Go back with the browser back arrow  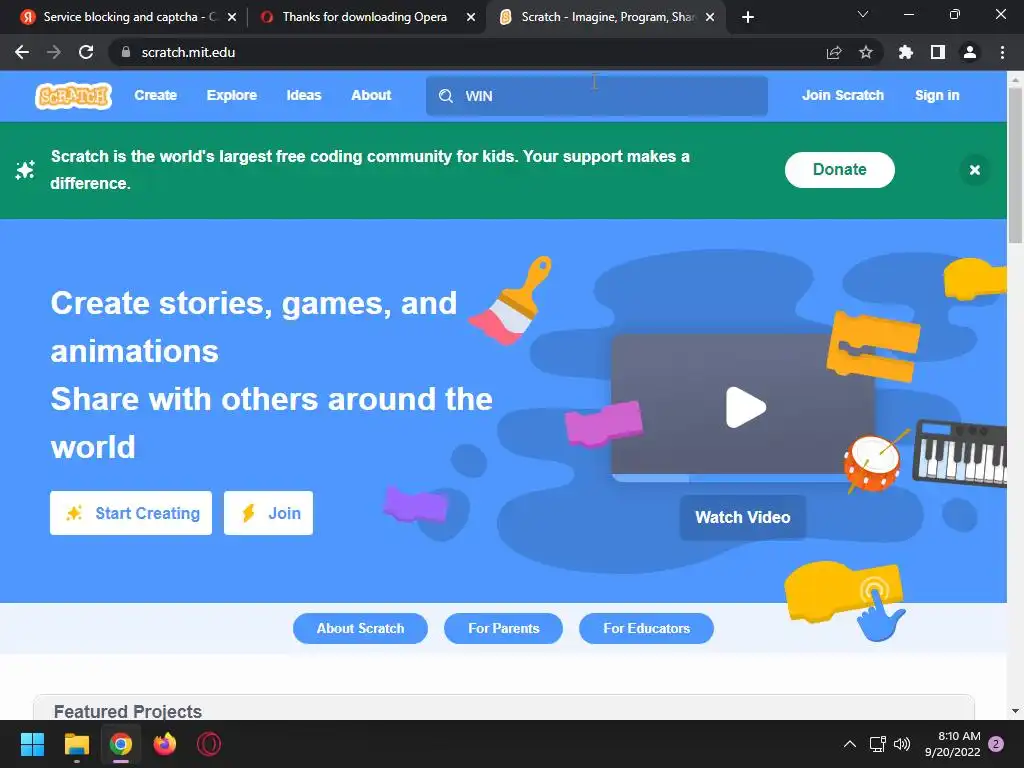coord(22,52)
